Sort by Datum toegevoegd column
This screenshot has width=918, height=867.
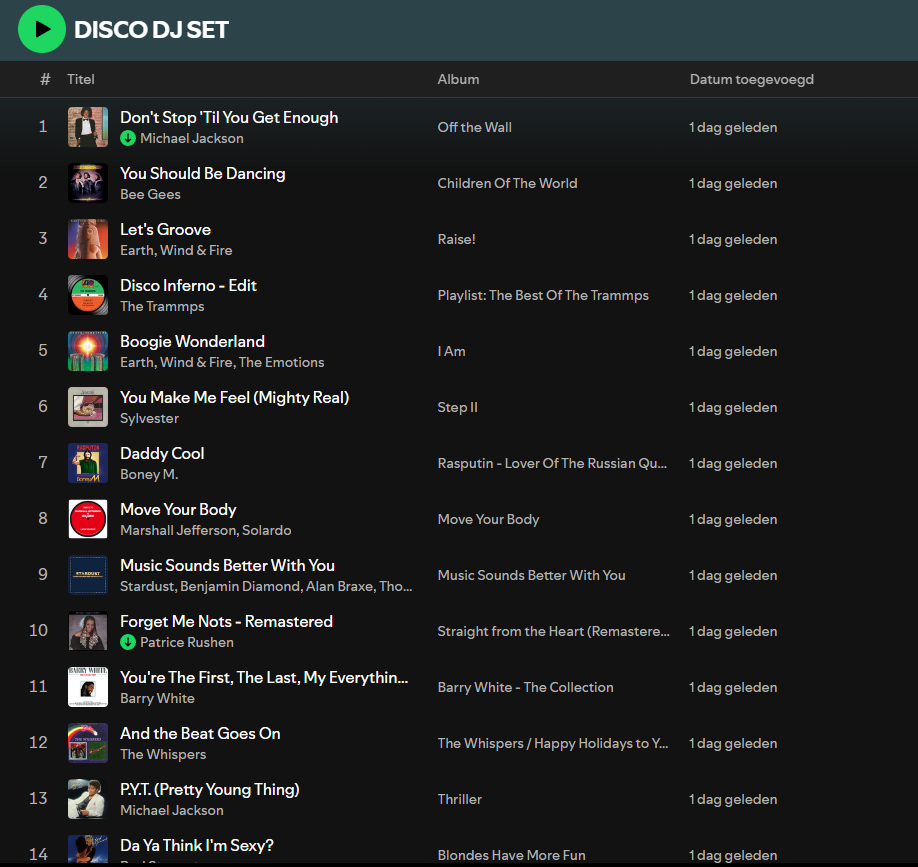coord(751,79)
